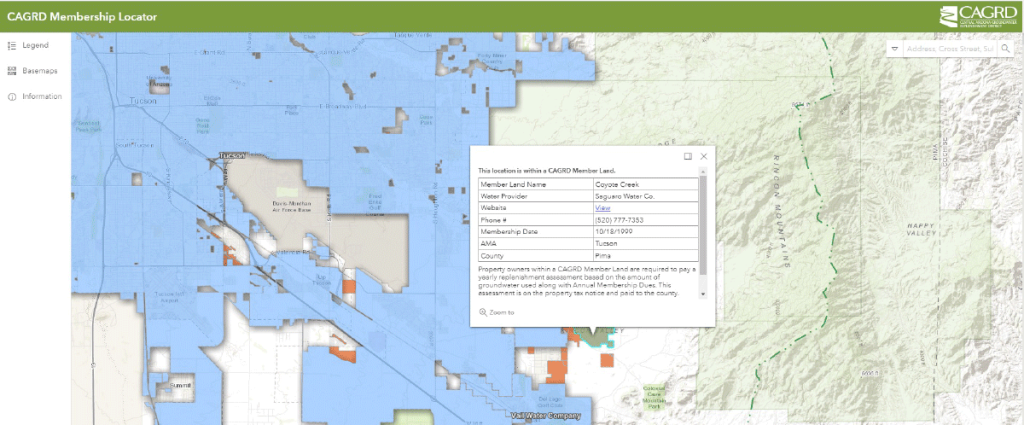
Task: Click the popup vertical scrollbar thumb
Action: [x=703, y=224]
